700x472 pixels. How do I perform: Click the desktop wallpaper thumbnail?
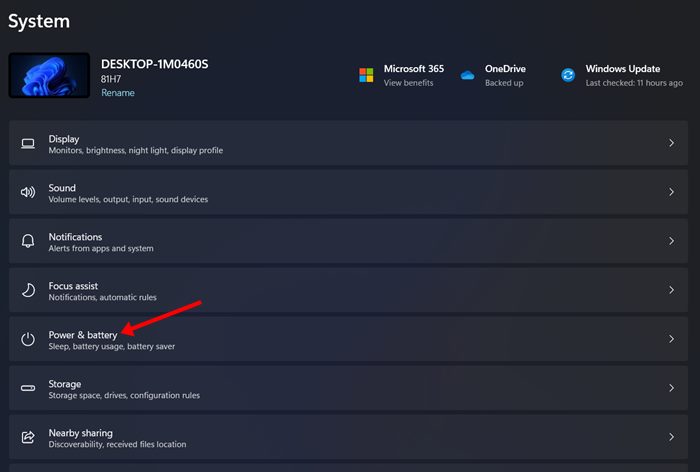point(49,75)
